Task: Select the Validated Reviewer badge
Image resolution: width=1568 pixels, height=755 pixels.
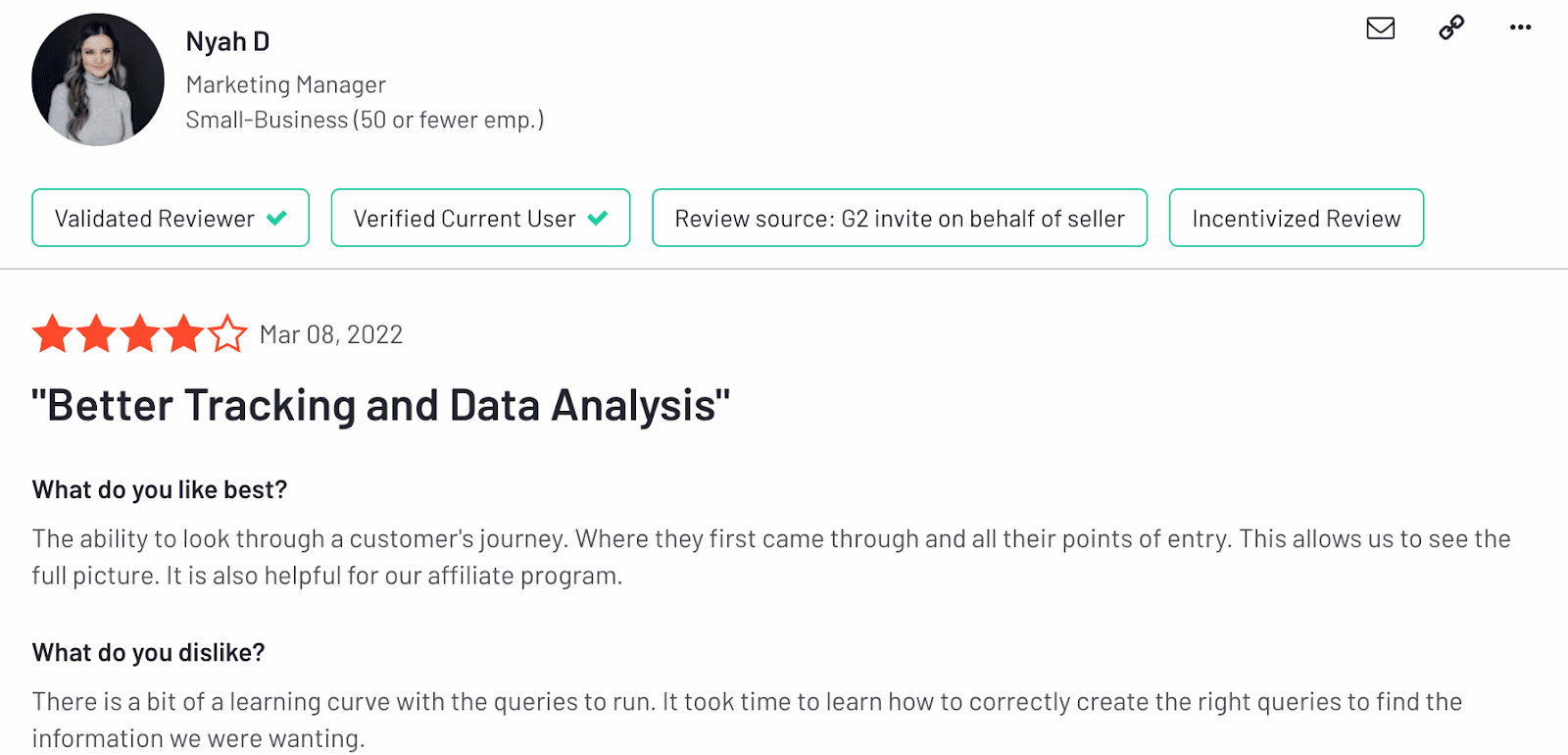Action: tap(171, 218)
